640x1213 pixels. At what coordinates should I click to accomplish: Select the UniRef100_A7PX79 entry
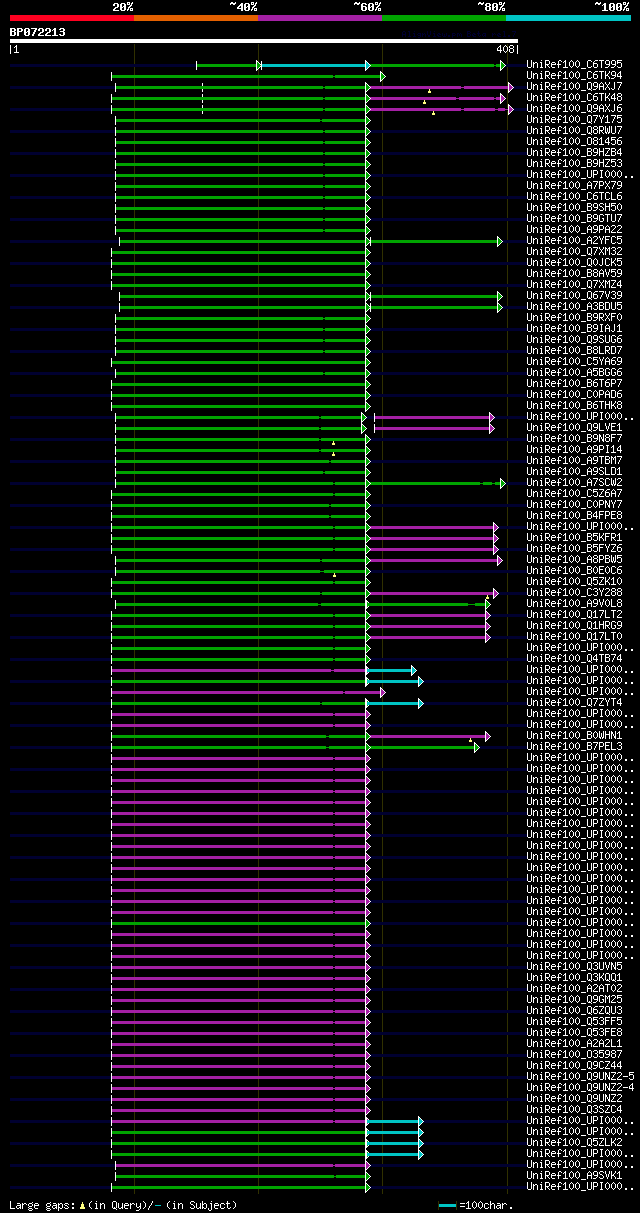click(x=574, y=185)
